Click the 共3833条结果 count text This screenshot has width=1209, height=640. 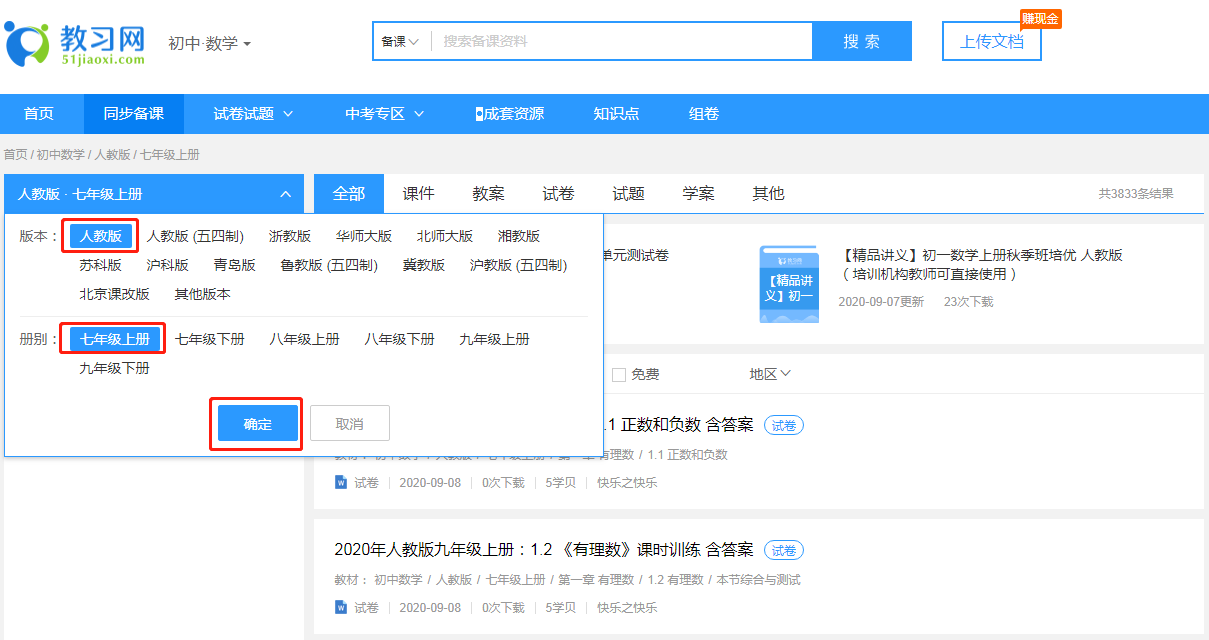point(1136,194)
